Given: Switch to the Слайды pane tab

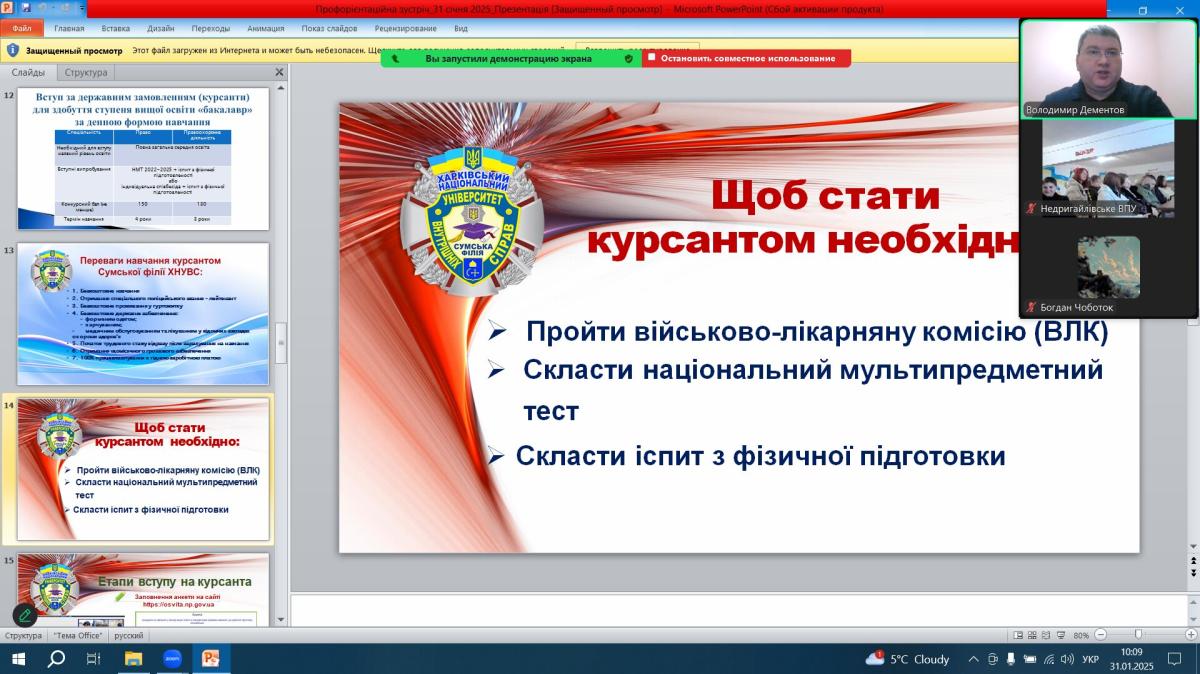Looking at the screenshot, I should pos(28,72).
